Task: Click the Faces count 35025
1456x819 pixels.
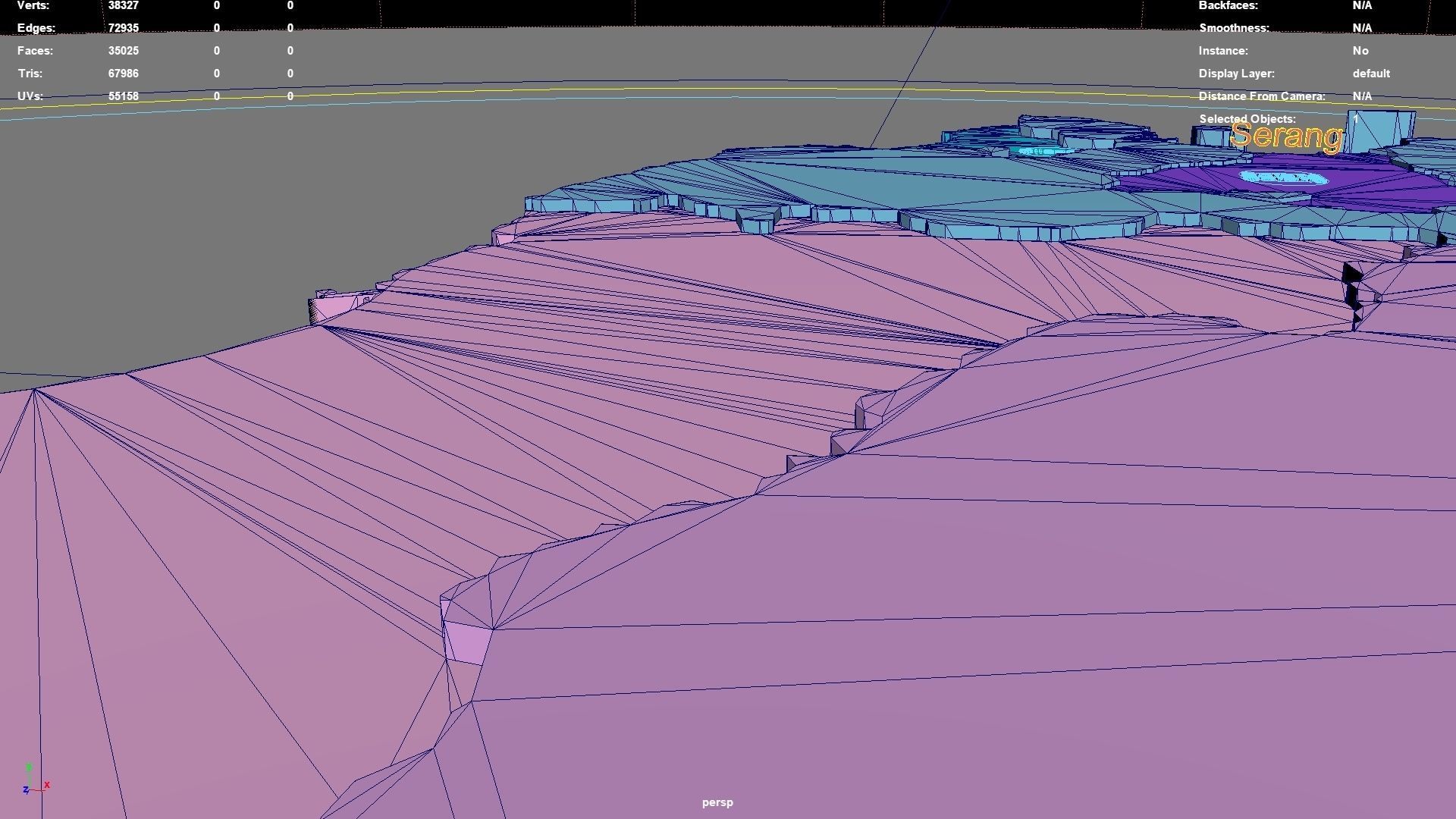Action: tap(123, 51)
